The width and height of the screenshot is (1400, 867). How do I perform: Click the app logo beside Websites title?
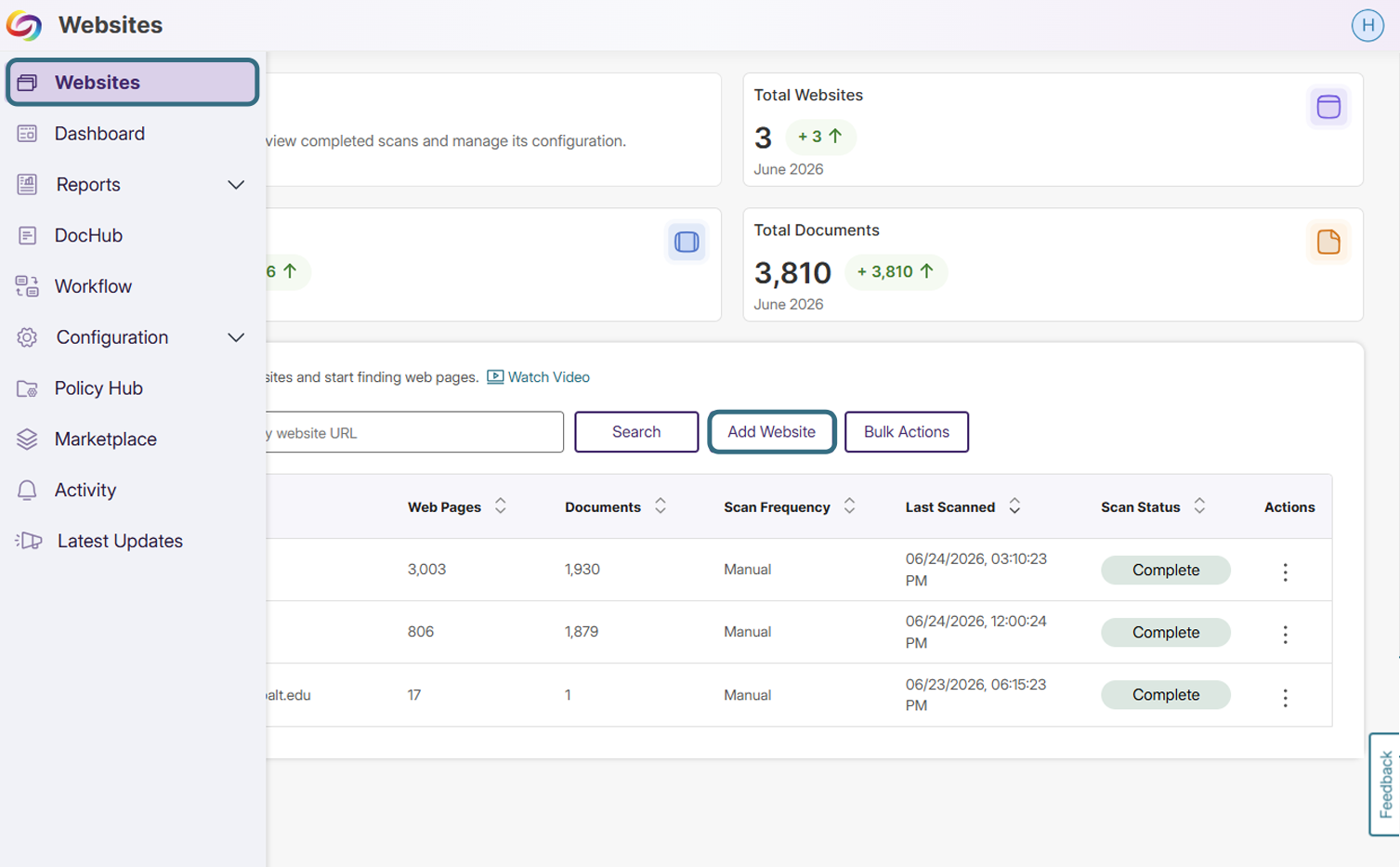click(x=24, y=25)
